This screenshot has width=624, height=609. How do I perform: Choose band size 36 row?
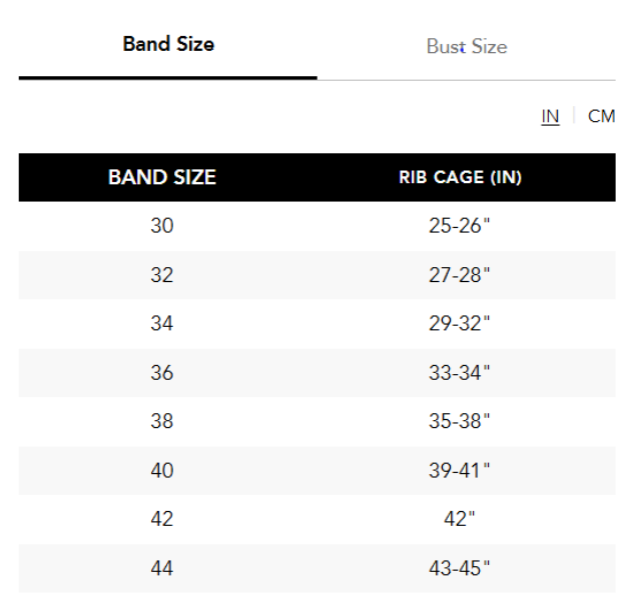point(162,373)
